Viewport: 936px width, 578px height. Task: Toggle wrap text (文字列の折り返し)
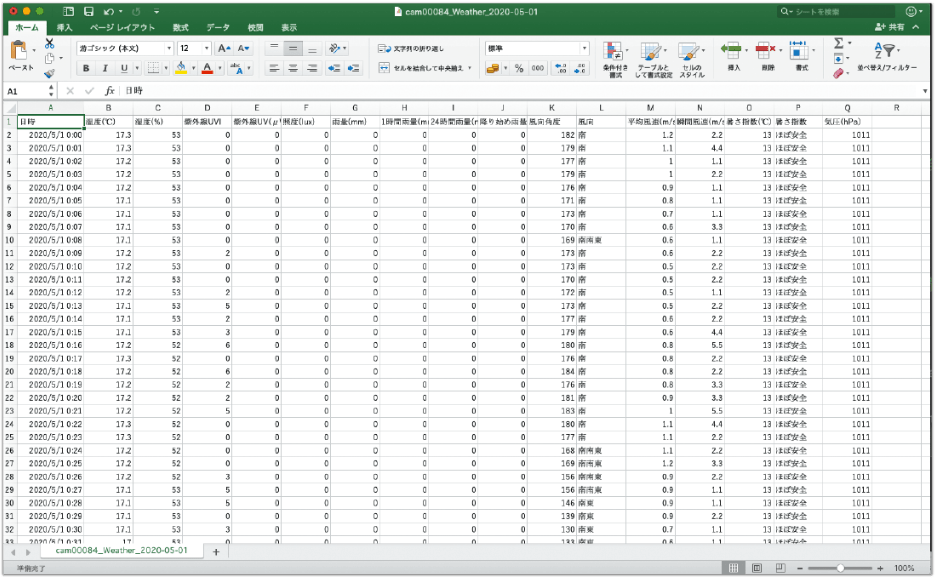point(411,48)
